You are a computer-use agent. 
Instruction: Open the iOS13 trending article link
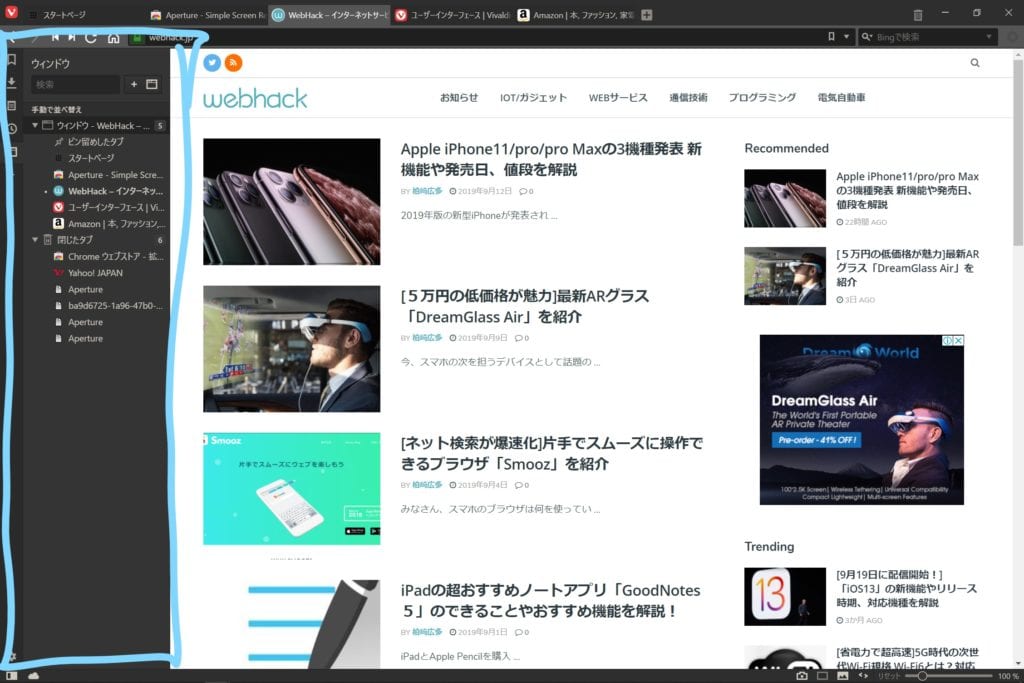[906, 588]
